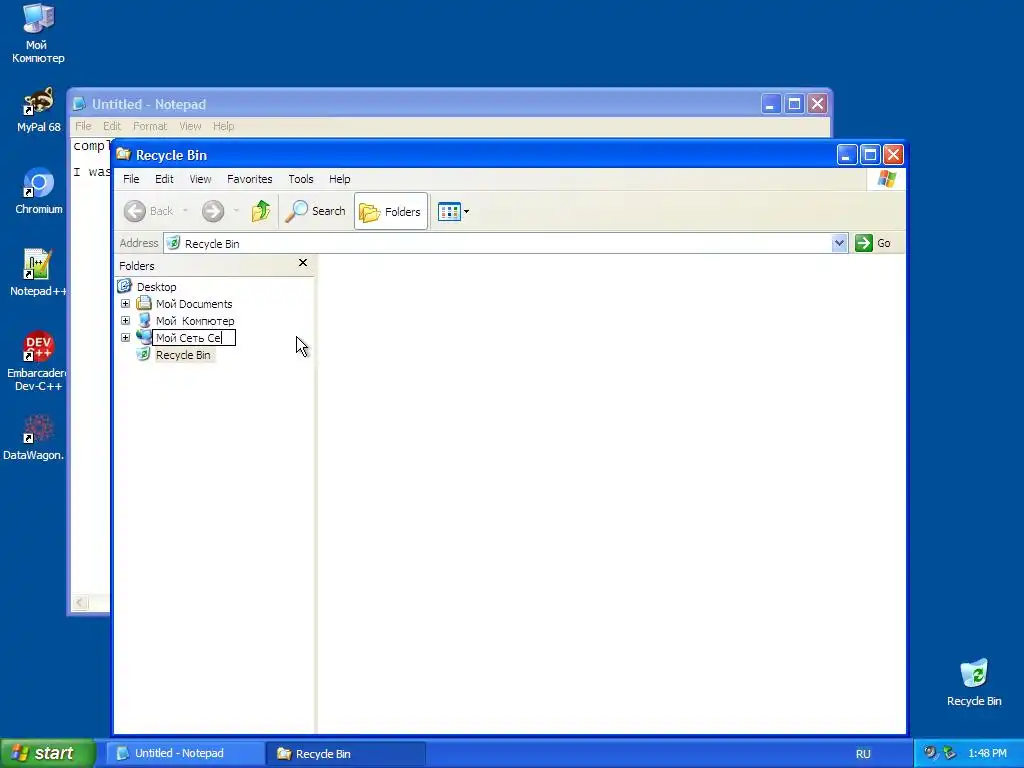Toggle Folders pane button
The image size is (1024, 768).
[391, 211]
